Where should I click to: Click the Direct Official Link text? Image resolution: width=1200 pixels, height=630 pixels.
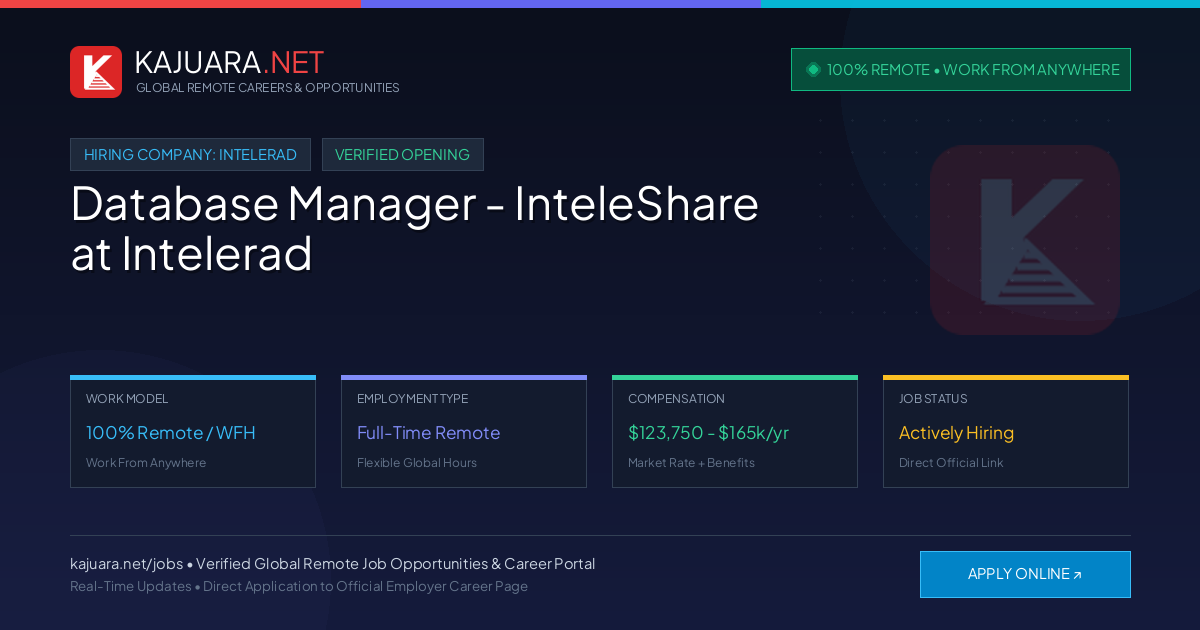951,463
